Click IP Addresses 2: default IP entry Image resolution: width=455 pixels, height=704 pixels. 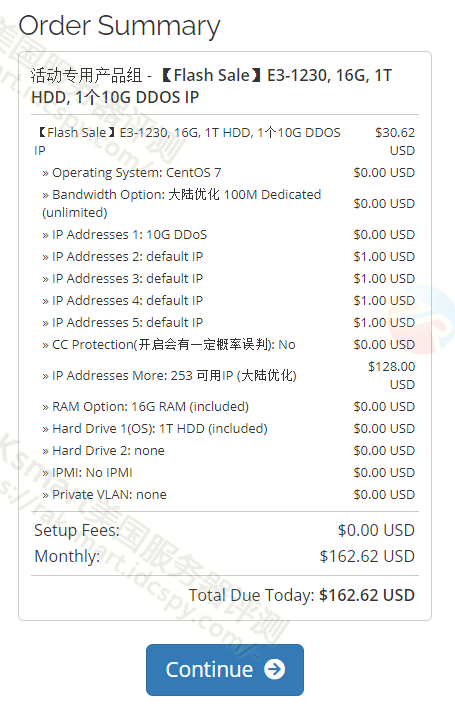122,257
